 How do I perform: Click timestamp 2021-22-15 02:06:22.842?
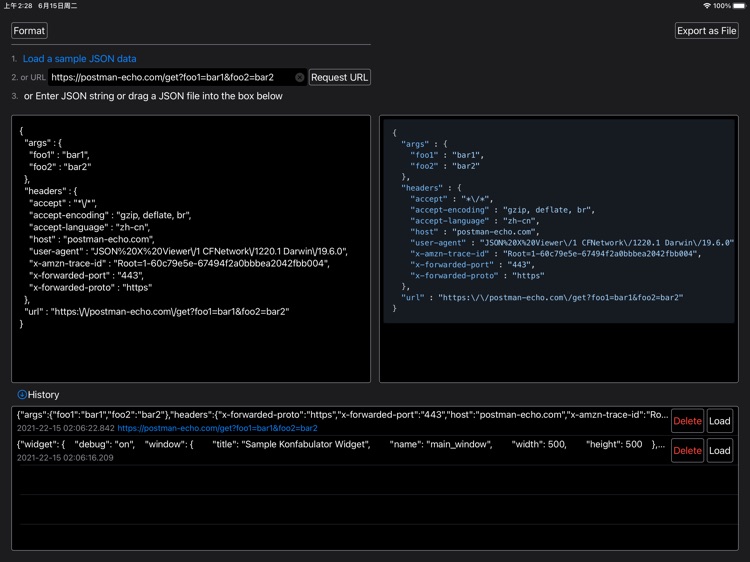[x=66, y=428]
